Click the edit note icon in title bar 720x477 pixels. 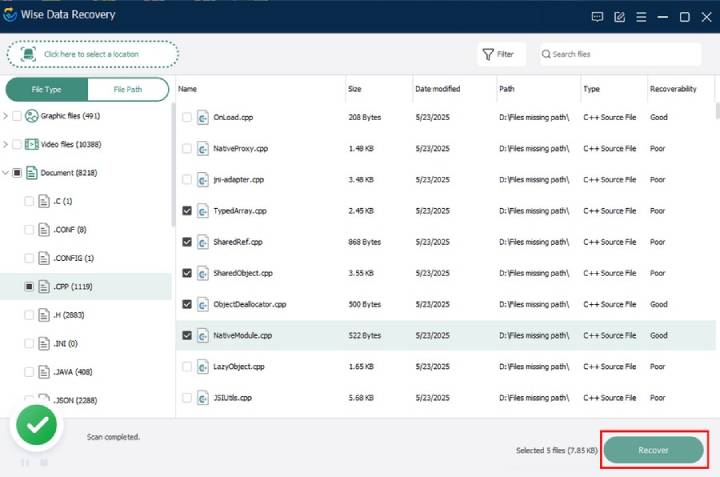tap(619, 17)
